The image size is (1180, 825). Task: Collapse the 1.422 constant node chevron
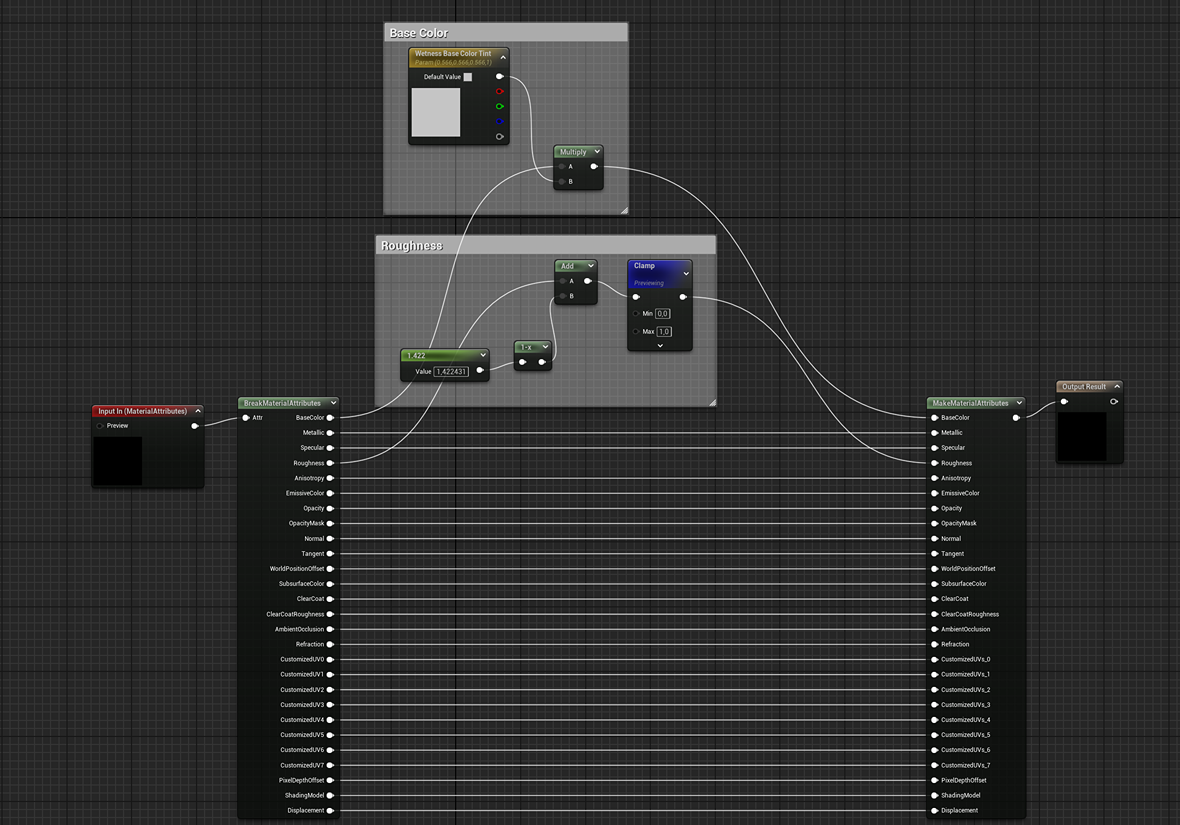pos(483,355)
